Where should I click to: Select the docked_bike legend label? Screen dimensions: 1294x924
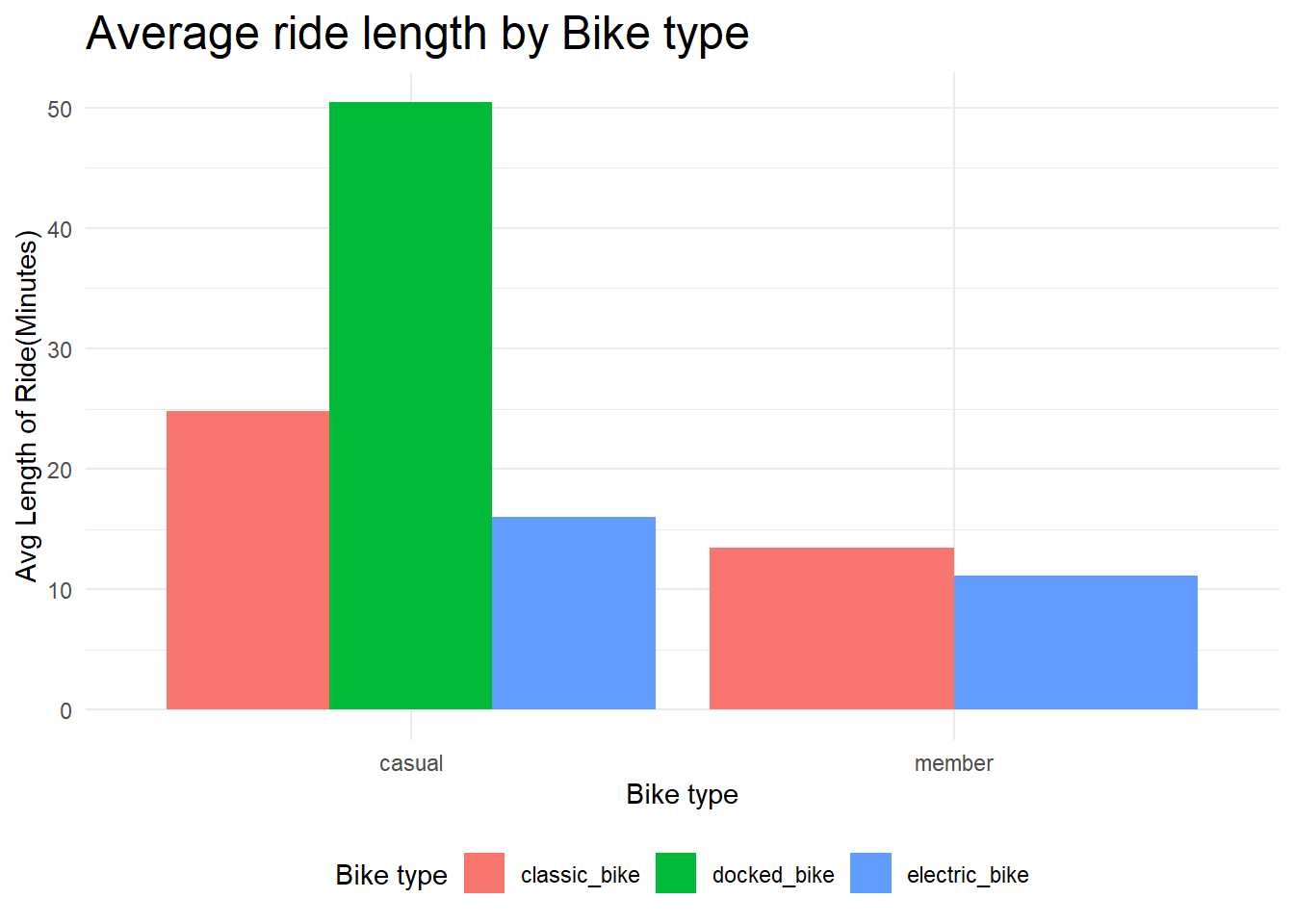[x=773, y=875]
